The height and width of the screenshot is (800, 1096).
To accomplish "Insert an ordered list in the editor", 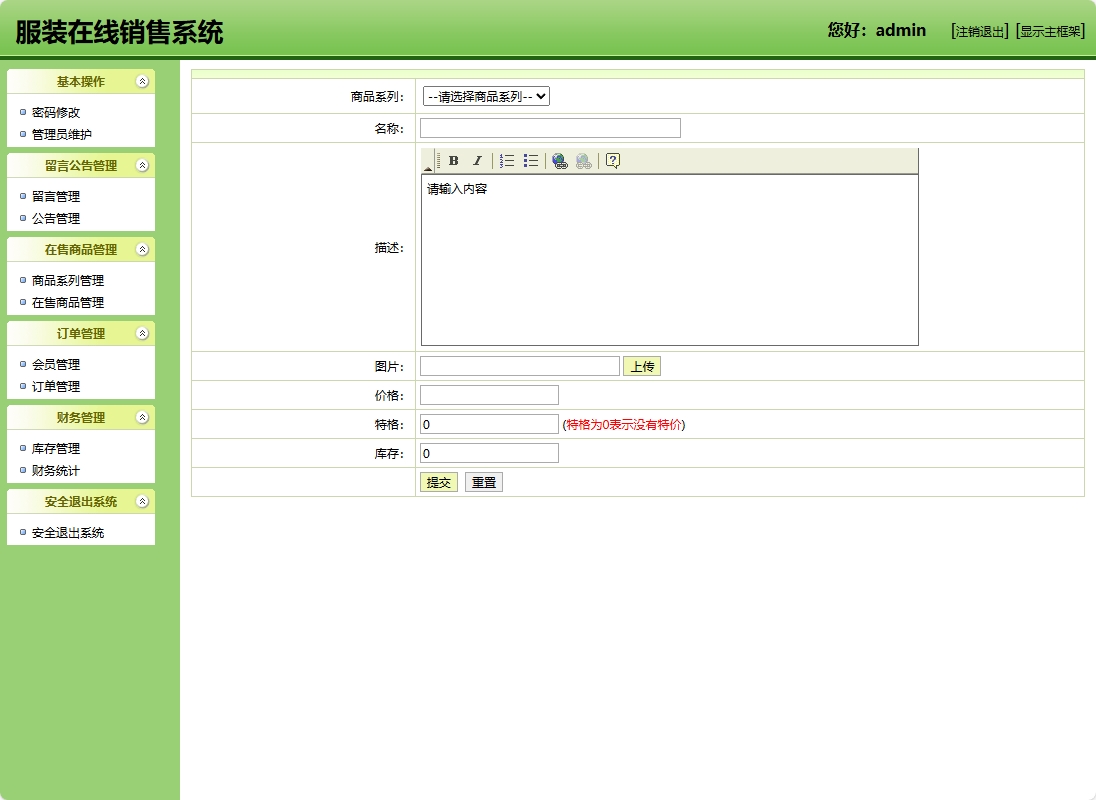I will point(505,159).
